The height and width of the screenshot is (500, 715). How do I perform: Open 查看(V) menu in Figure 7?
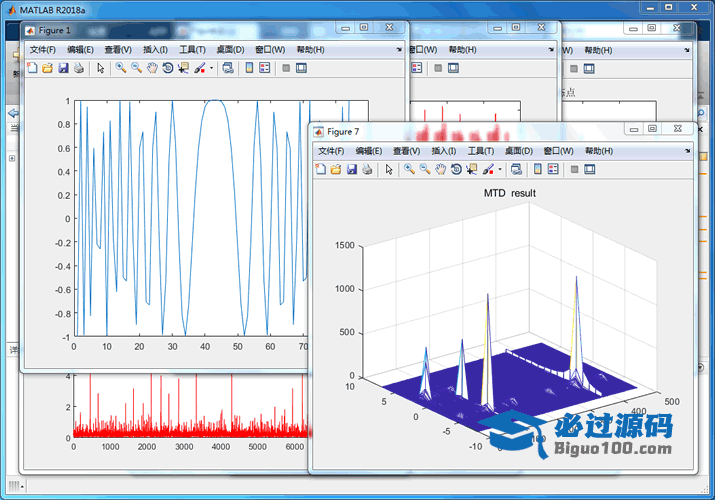click(x=407, y=151)
